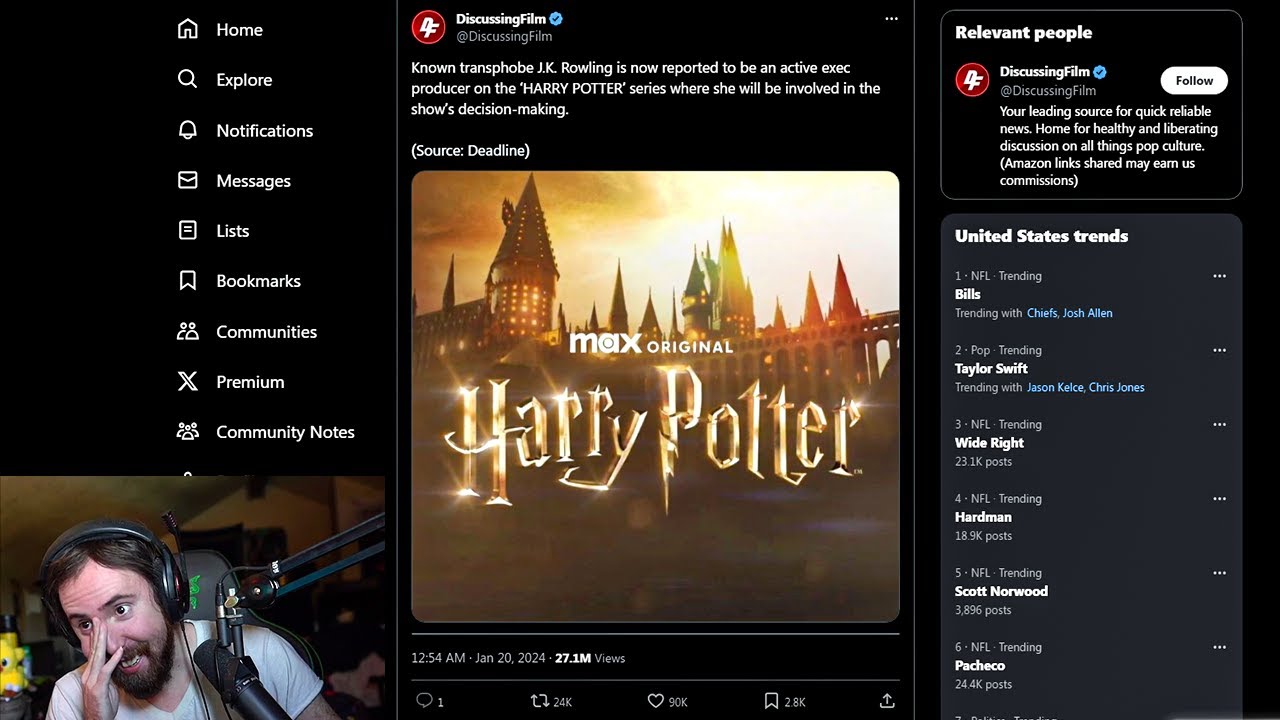This screenshot has height=720, width=1280.
Task: Go to Messages in navigation
Action: [253, 181]
